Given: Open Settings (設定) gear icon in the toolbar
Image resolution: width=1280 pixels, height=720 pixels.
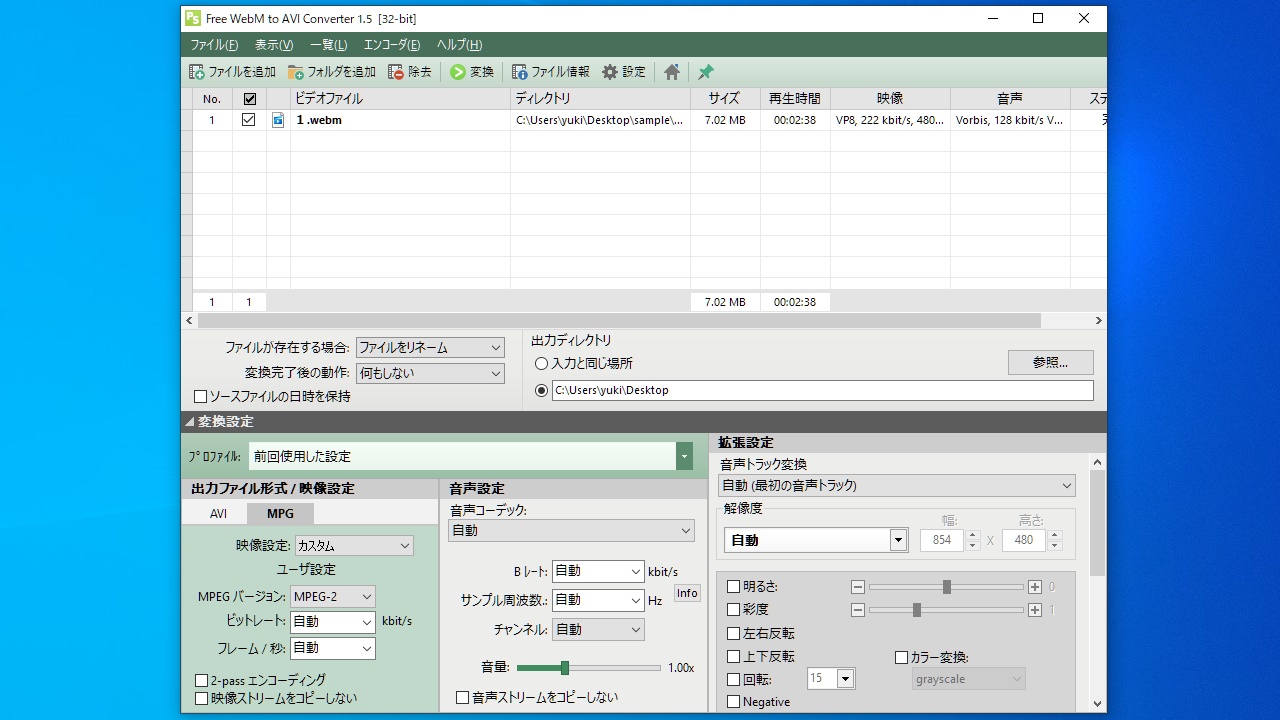Looking at the screenshot, I should 610,72.
